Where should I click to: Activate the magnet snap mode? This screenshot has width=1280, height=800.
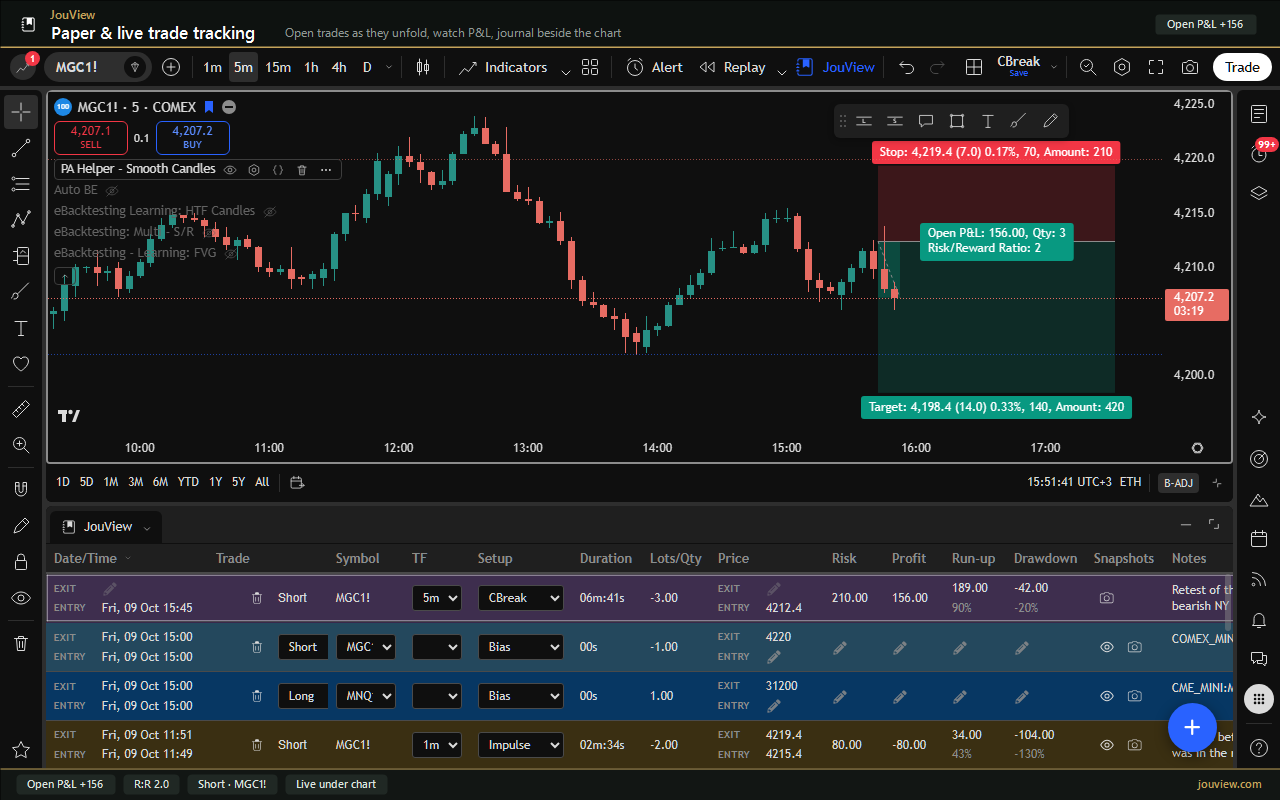(x=20, y=489)
